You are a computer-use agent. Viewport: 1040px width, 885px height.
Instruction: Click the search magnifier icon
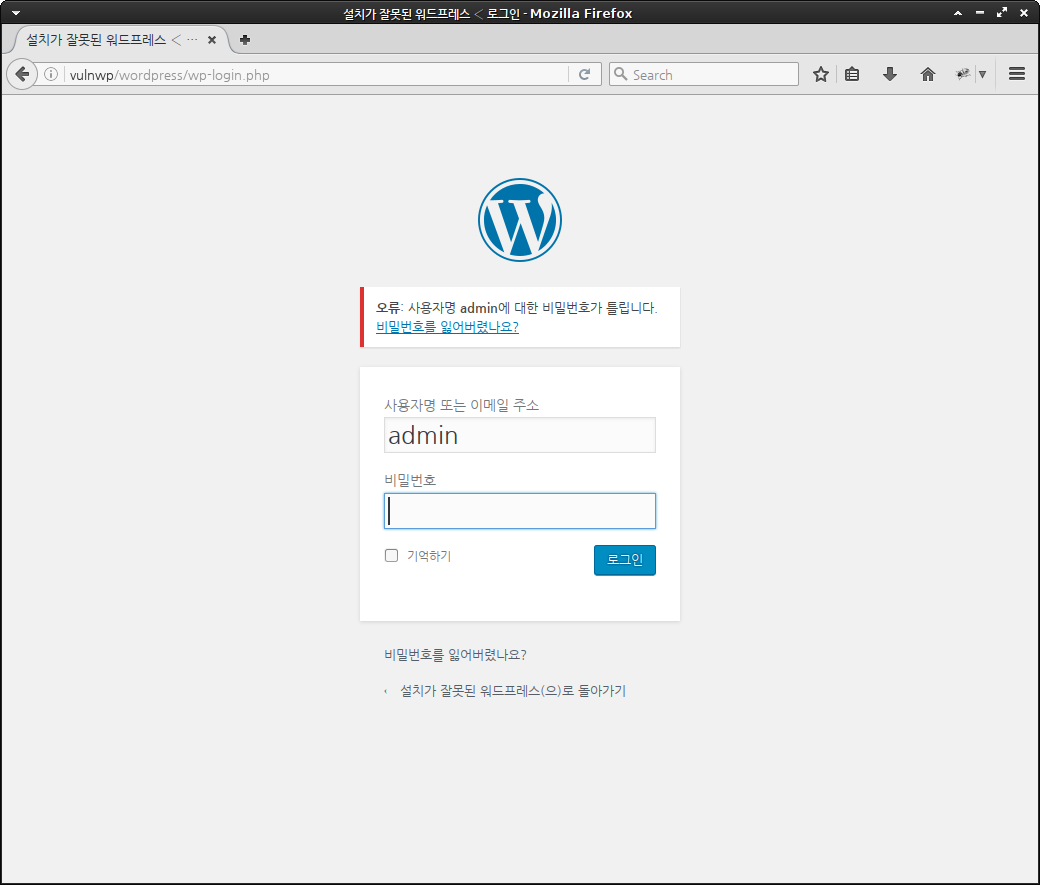[x=620, y=74]
